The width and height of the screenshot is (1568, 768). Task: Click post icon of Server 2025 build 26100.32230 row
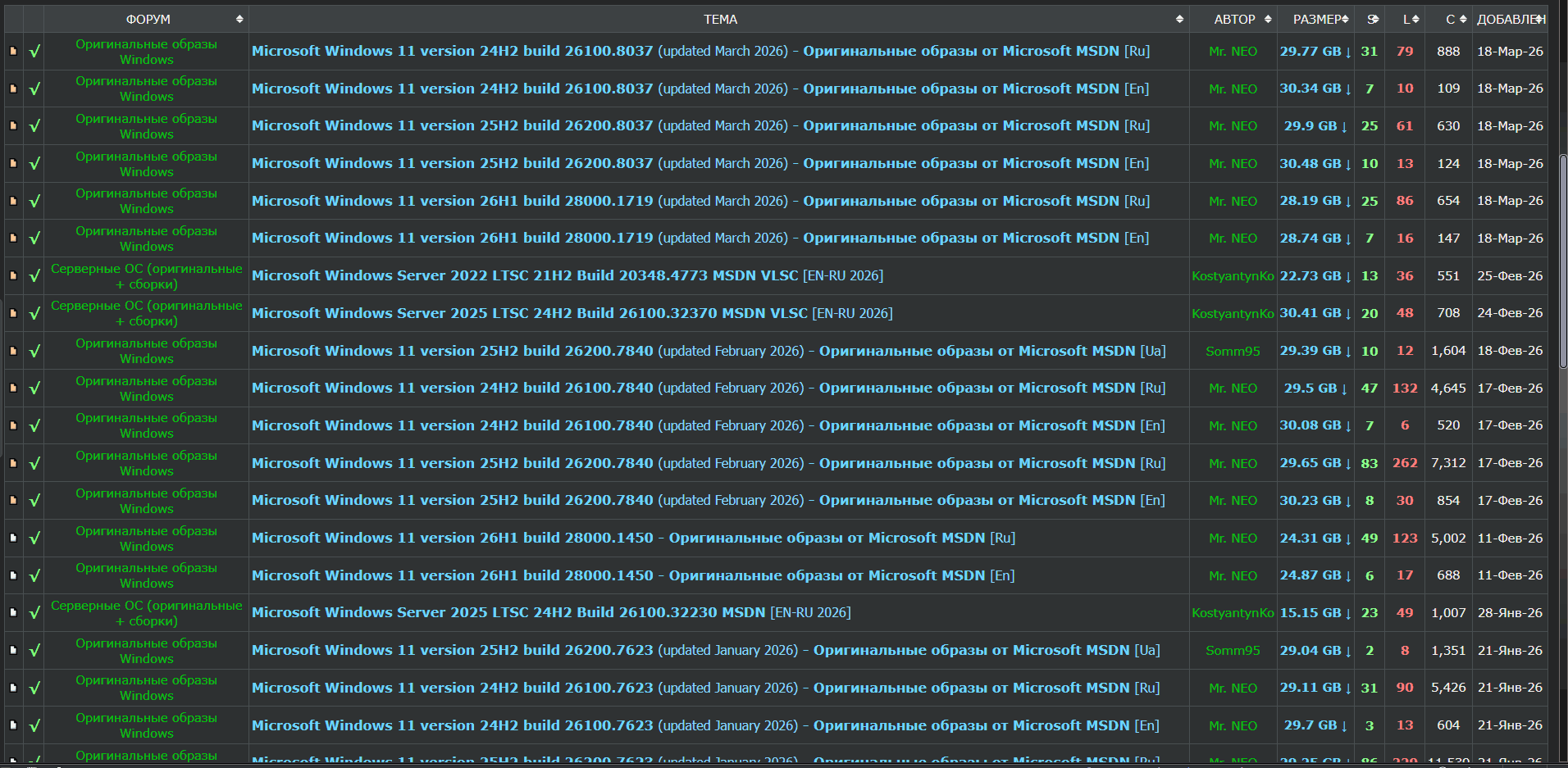click(13, 612)
